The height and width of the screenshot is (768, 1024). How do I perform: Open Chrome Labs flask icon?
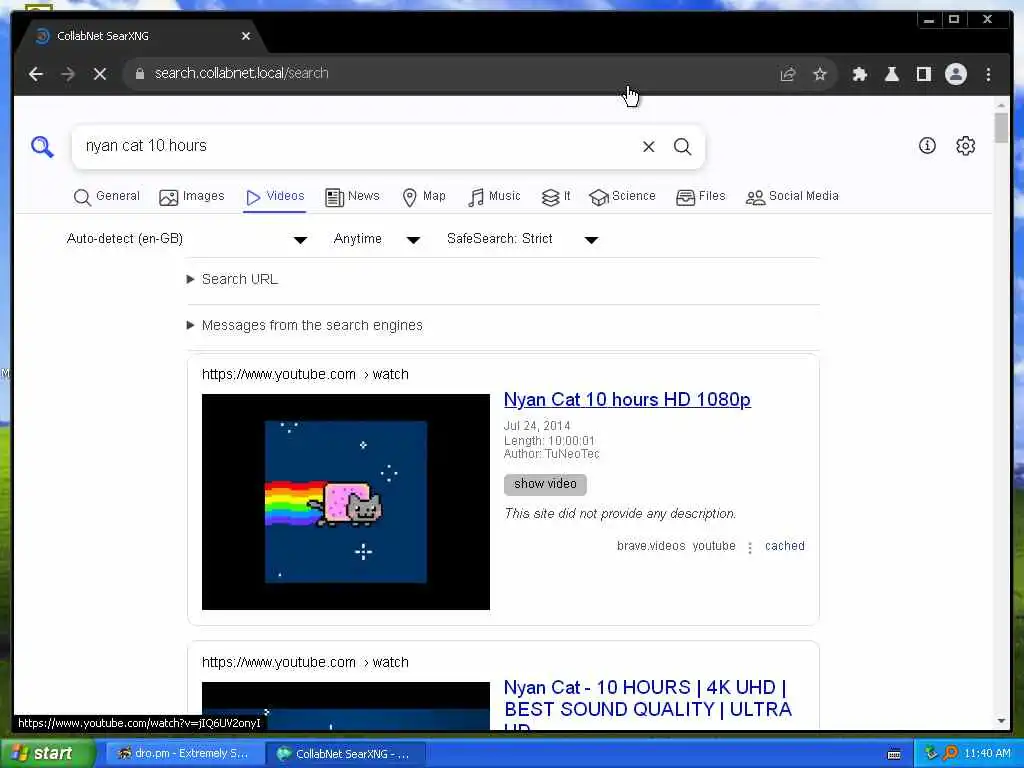point(891,74)
